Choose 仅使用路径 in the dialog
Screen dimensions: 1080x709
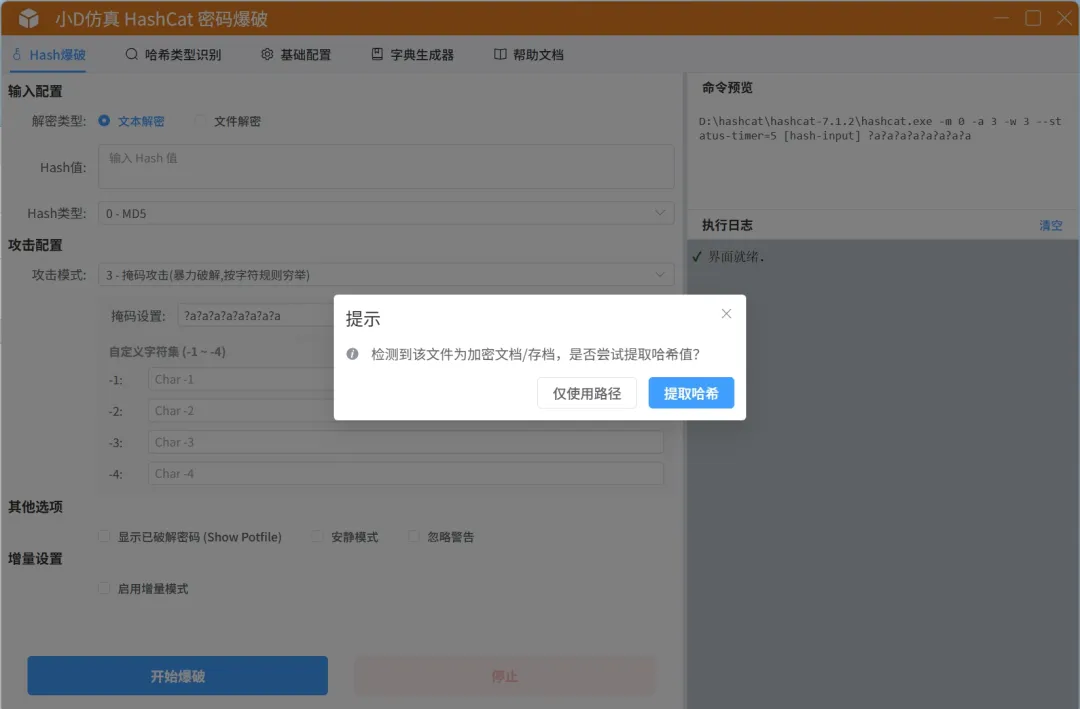(587, 393)
